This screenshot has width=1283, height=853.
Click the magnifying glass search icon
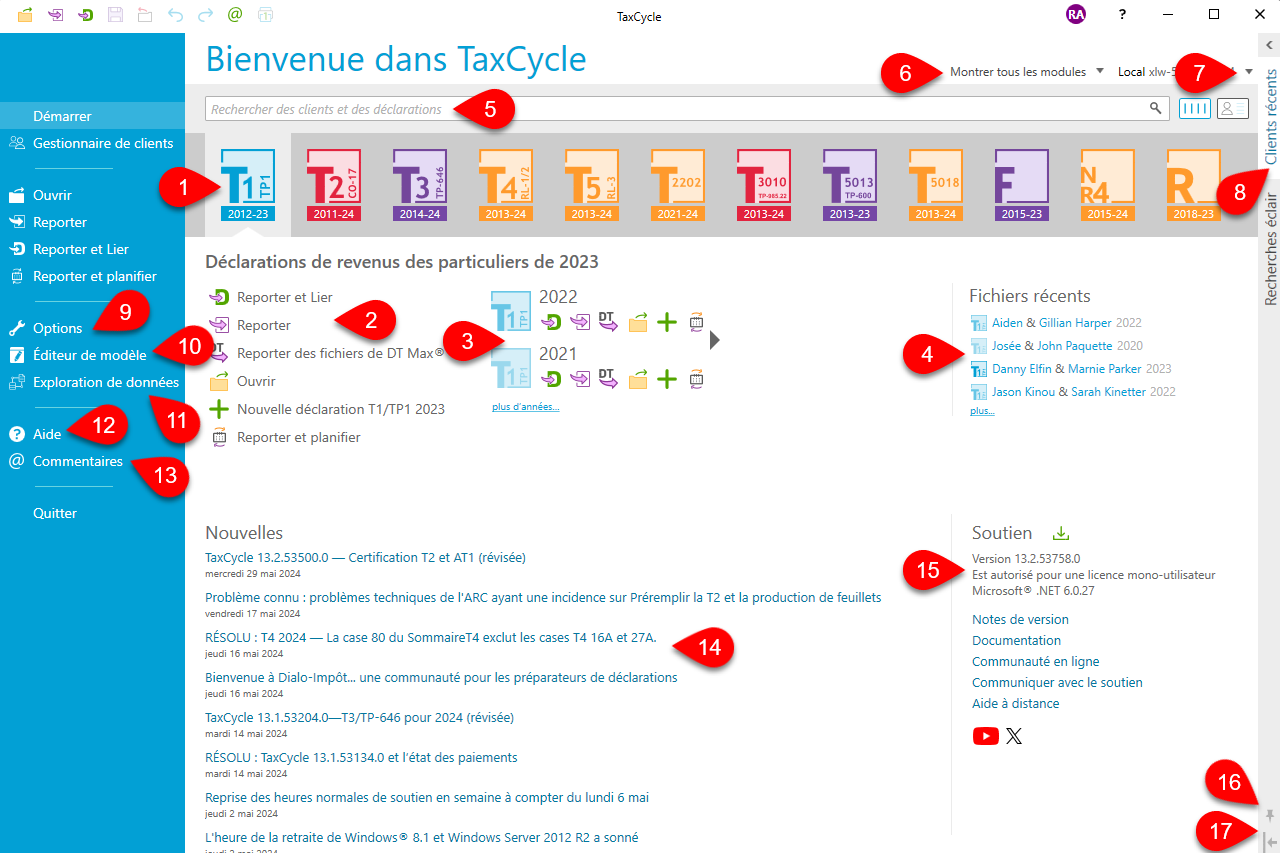[x=1155, y=108]
